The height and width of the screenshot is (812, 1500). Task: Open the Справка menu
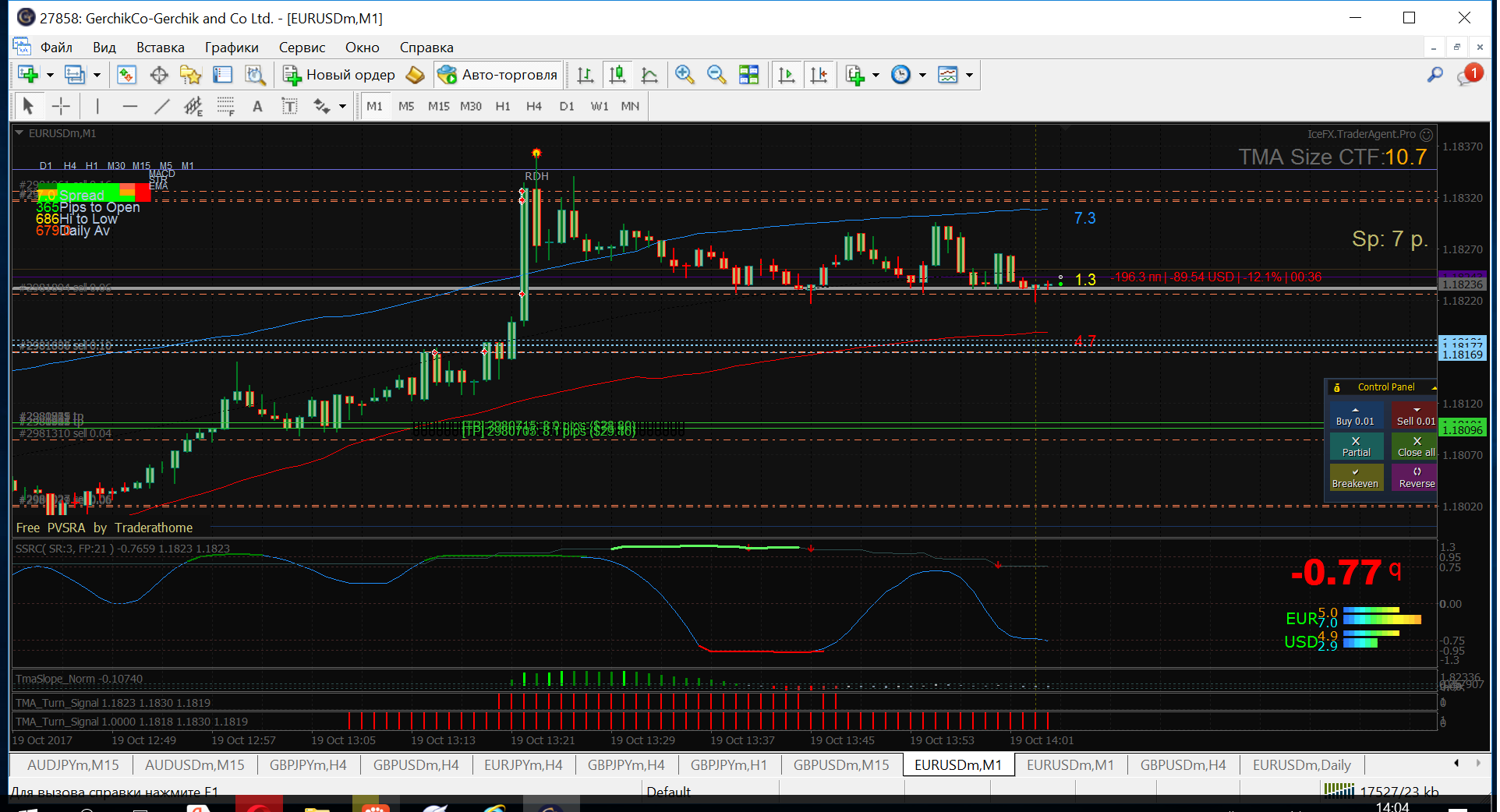point(426,48)
